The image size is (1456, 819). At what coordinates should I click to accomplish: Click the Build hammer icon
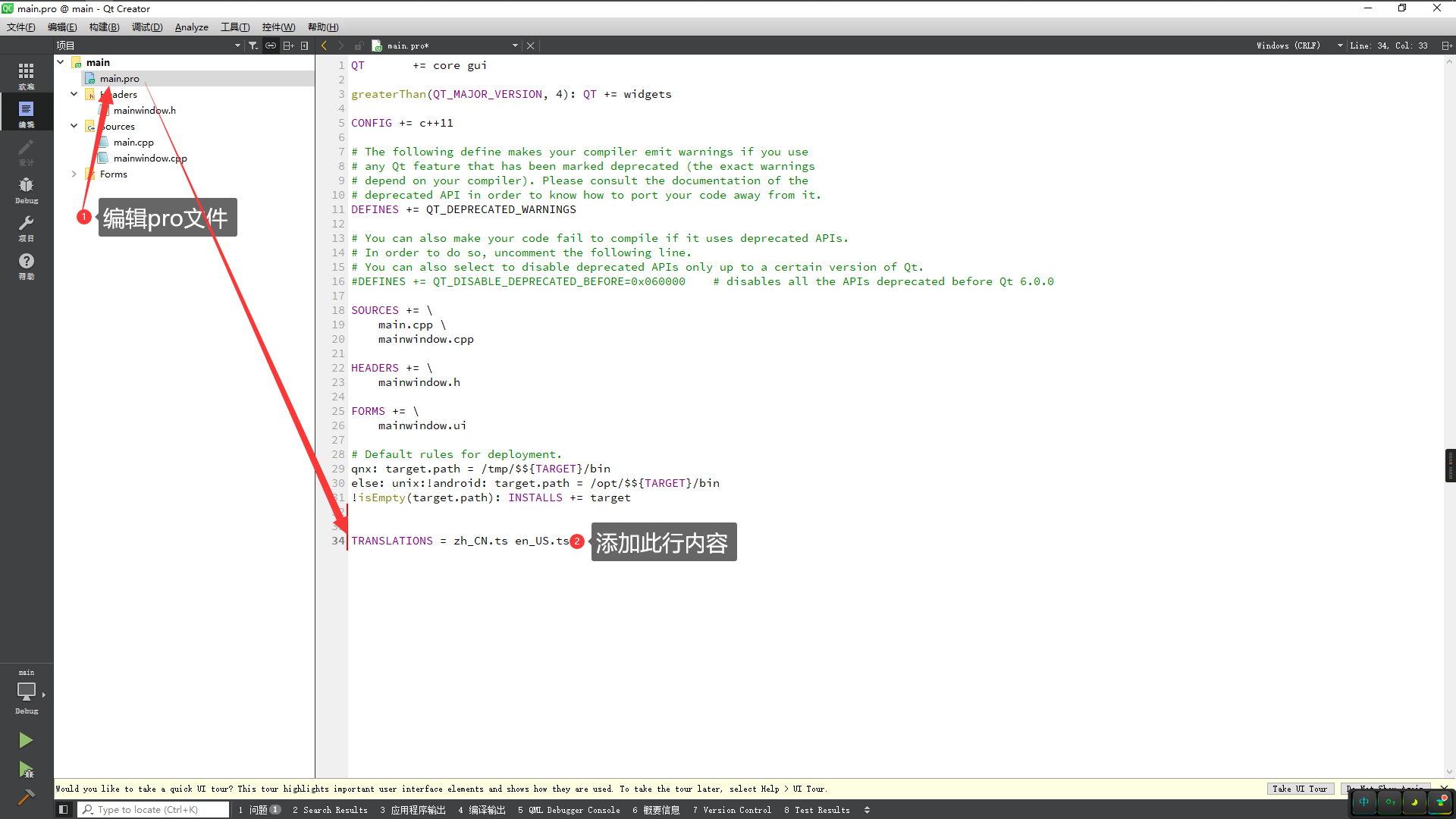coord(26,797)
